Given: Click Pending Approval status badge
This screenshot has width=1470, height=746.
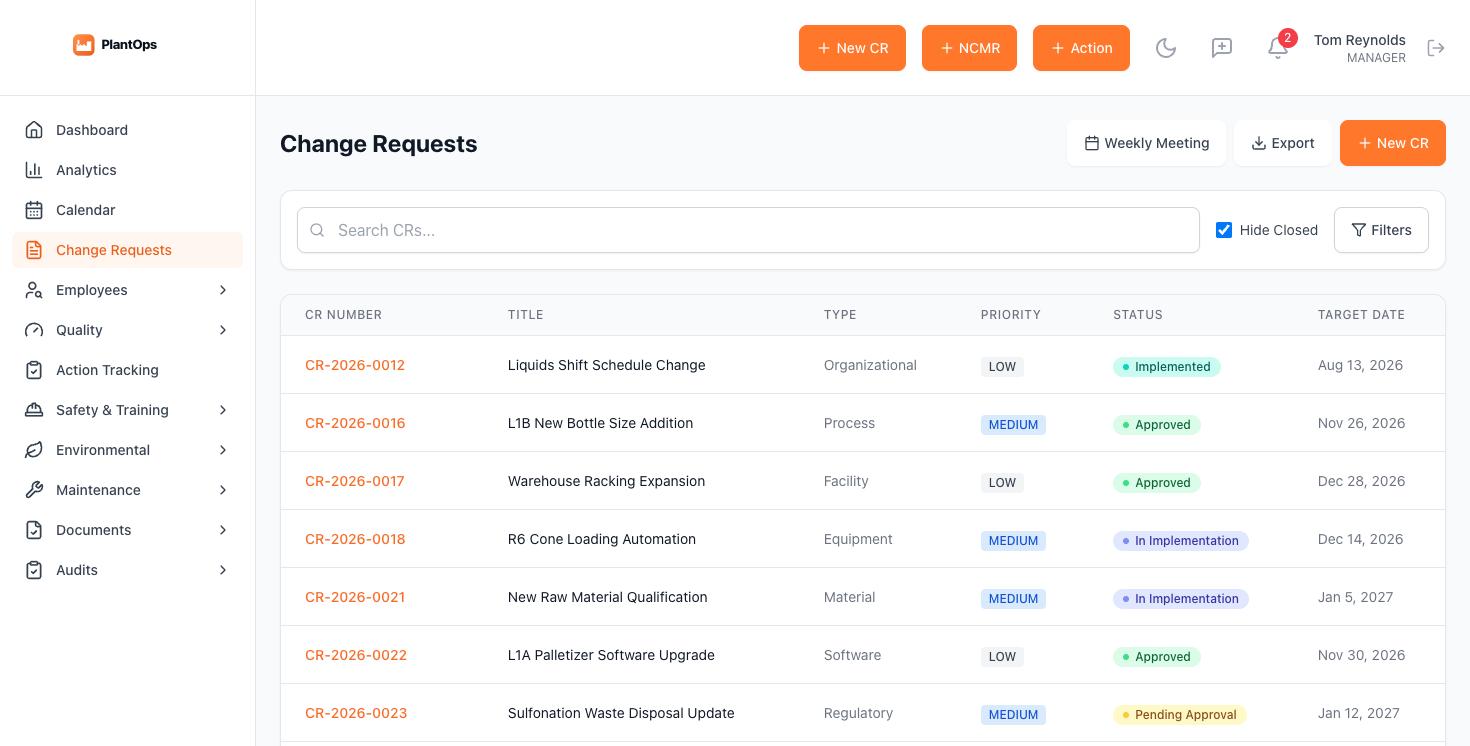Looking at the screenshot, I should coord(1179,715).
